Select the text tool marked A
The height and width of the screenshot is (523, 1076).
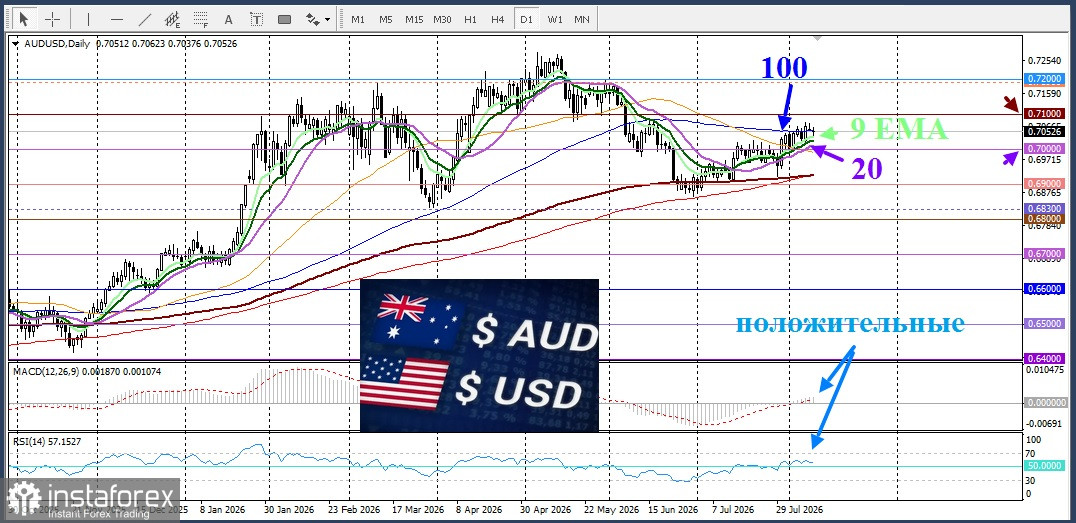tap(229, 19)
